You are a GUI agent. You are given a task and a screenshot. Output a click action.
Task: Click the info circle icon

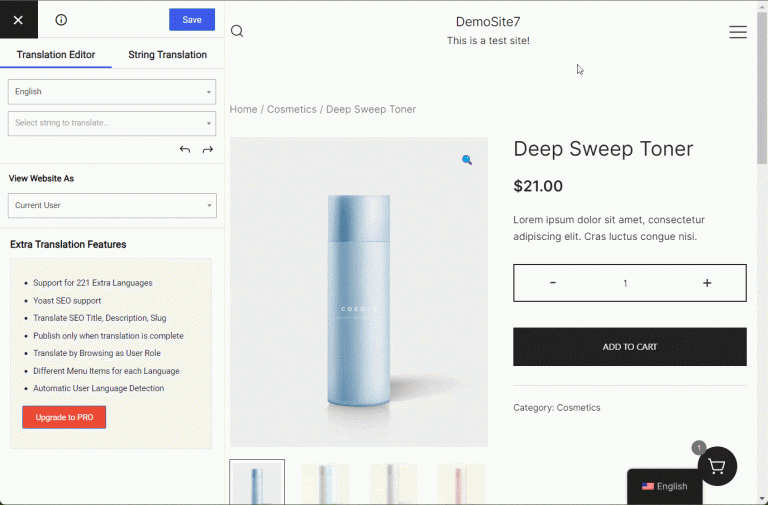click(61, 20)
